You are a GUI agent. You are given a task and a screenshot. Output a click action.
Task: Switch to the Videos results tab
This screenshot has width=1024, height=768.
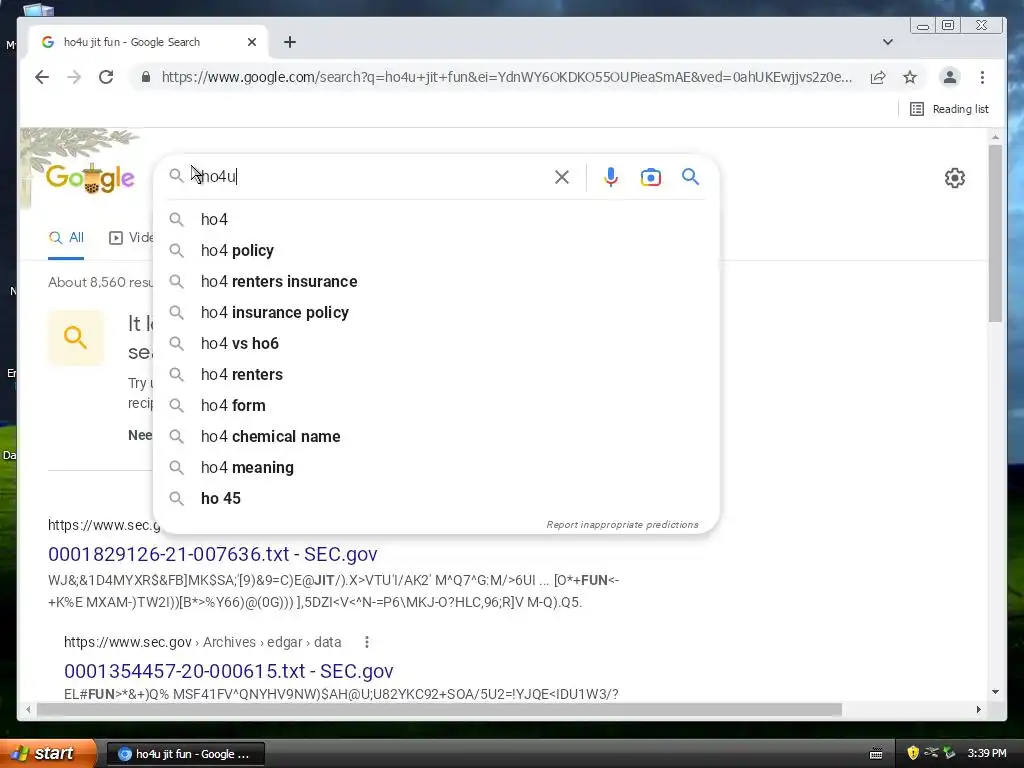click(x=131, y=238)
